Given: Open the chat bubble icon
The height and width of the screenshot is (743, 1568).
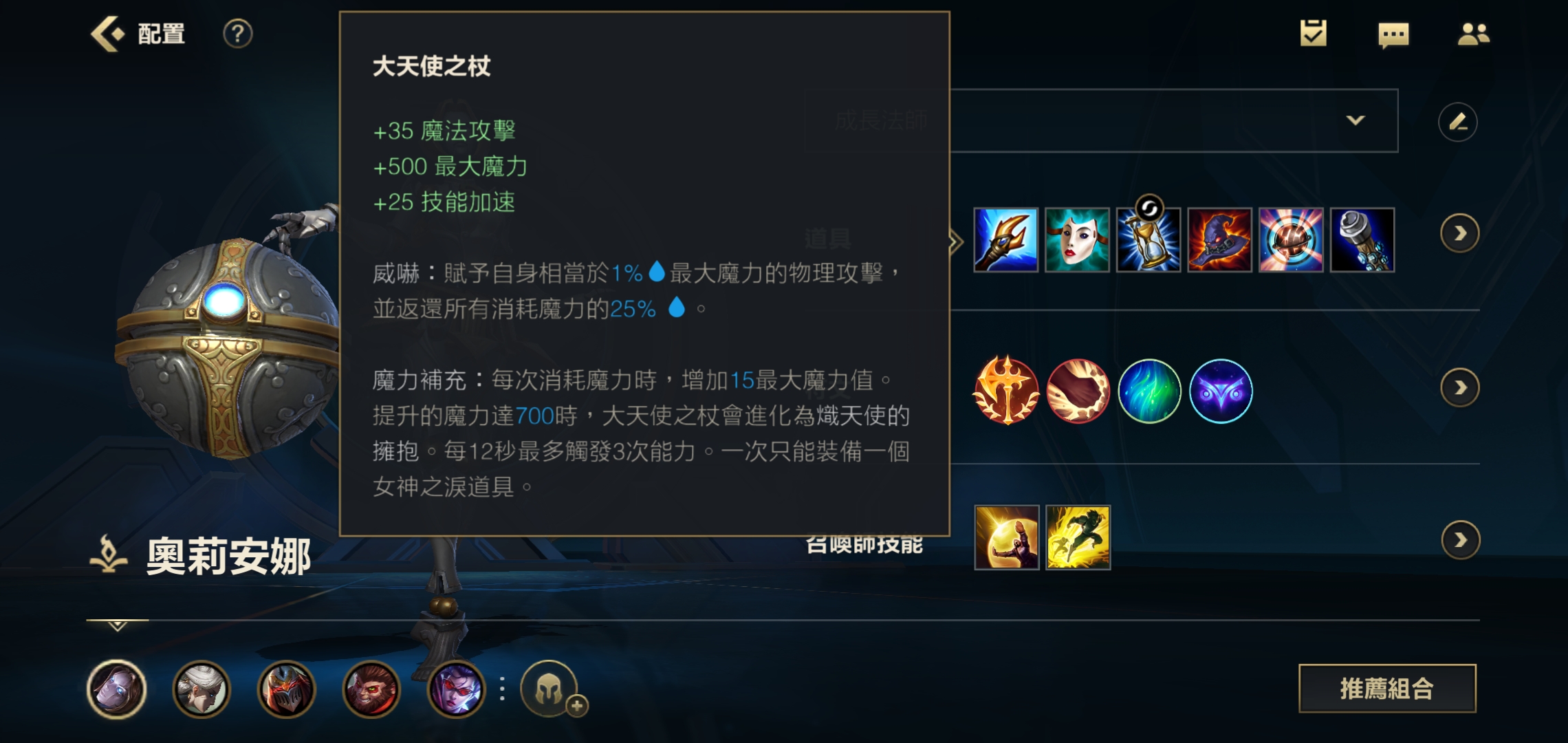Looking at the screenshot, I should pyautogui.click(x=1393, y=34).
